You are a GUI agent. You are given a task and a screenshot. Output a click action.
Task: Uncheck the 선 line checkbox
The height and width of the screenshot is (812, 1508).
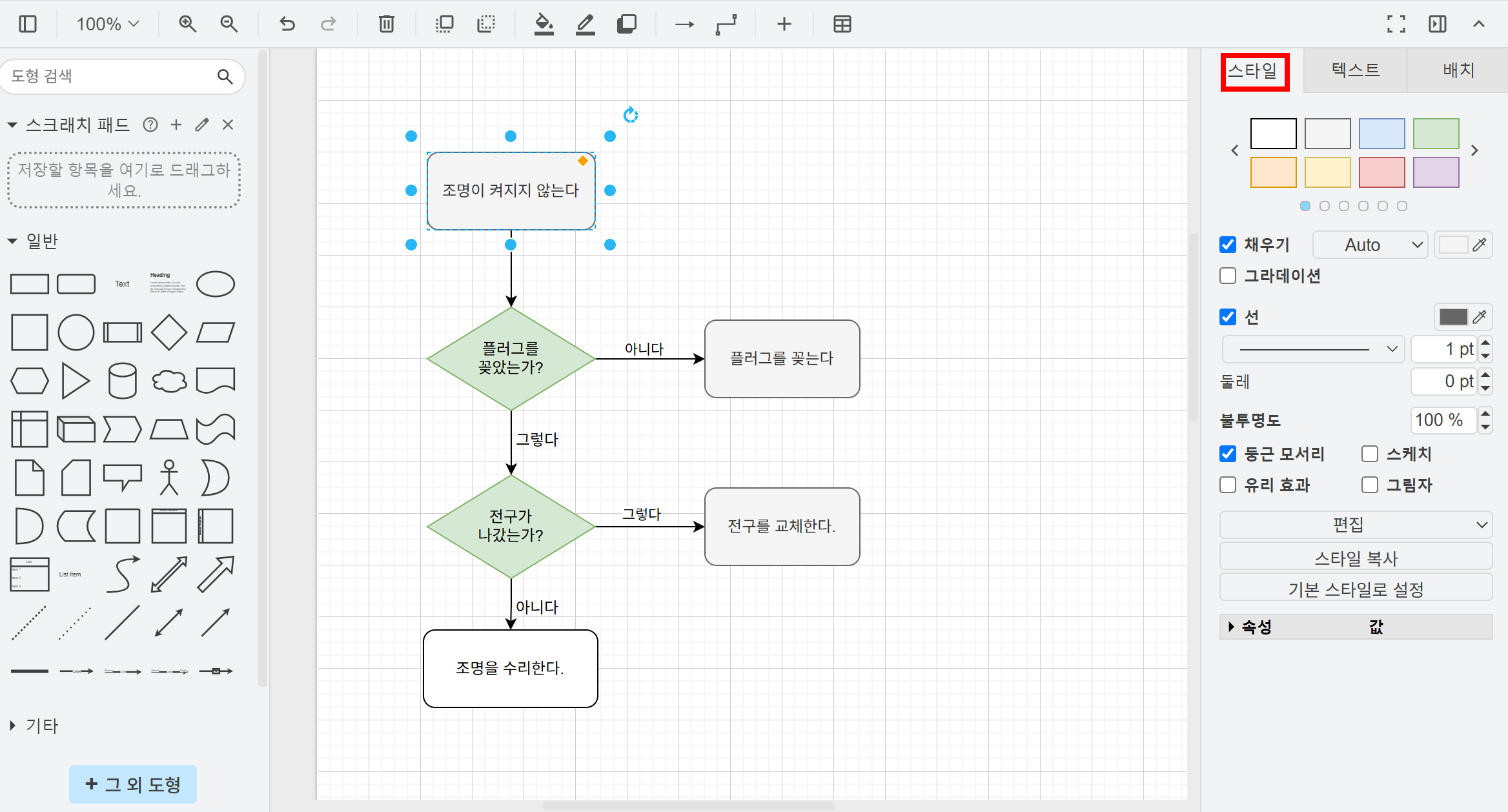1228,317
